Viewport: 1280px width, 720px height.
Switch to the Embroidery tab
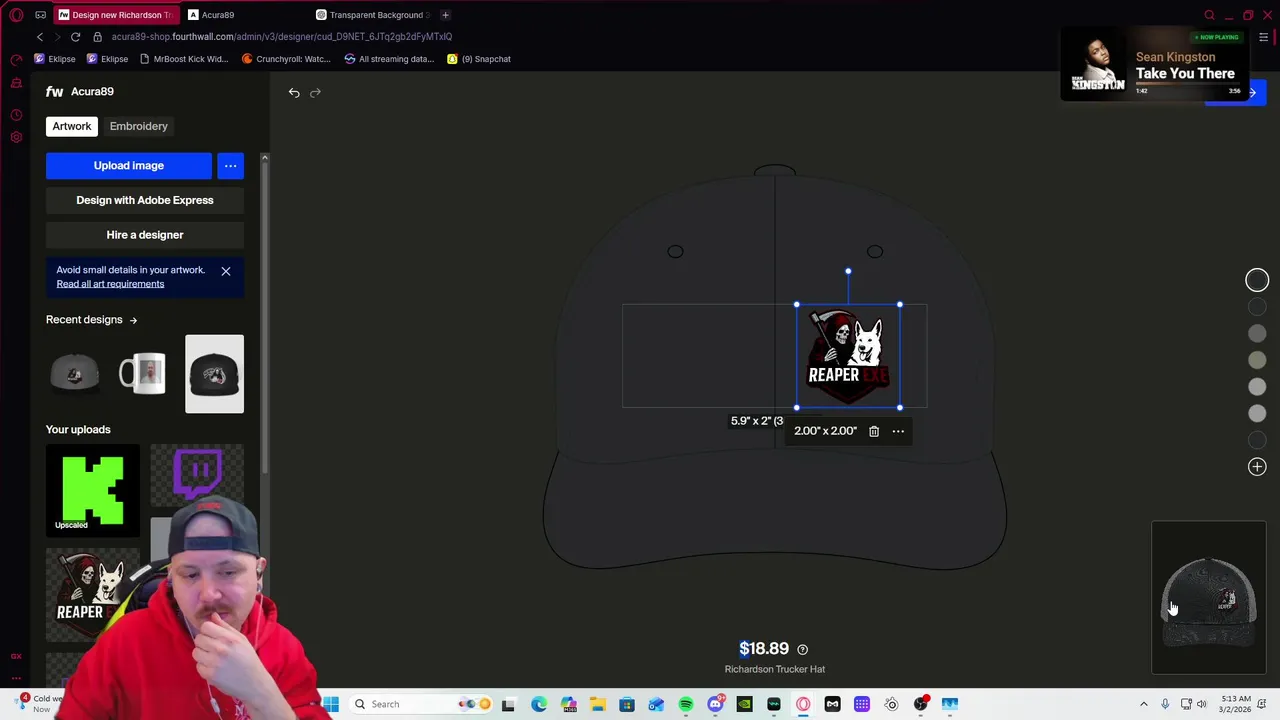coord(139,126)
